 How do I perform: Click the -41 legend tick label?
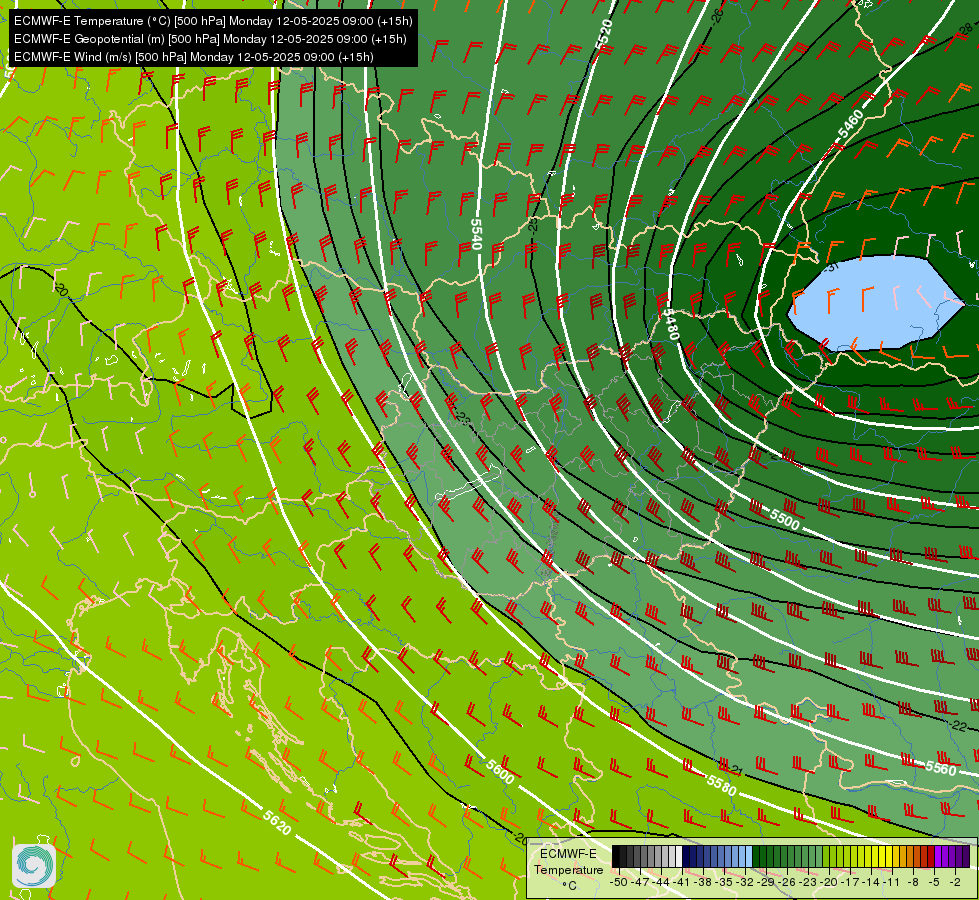pyautogui.click(x=681, y=882)
